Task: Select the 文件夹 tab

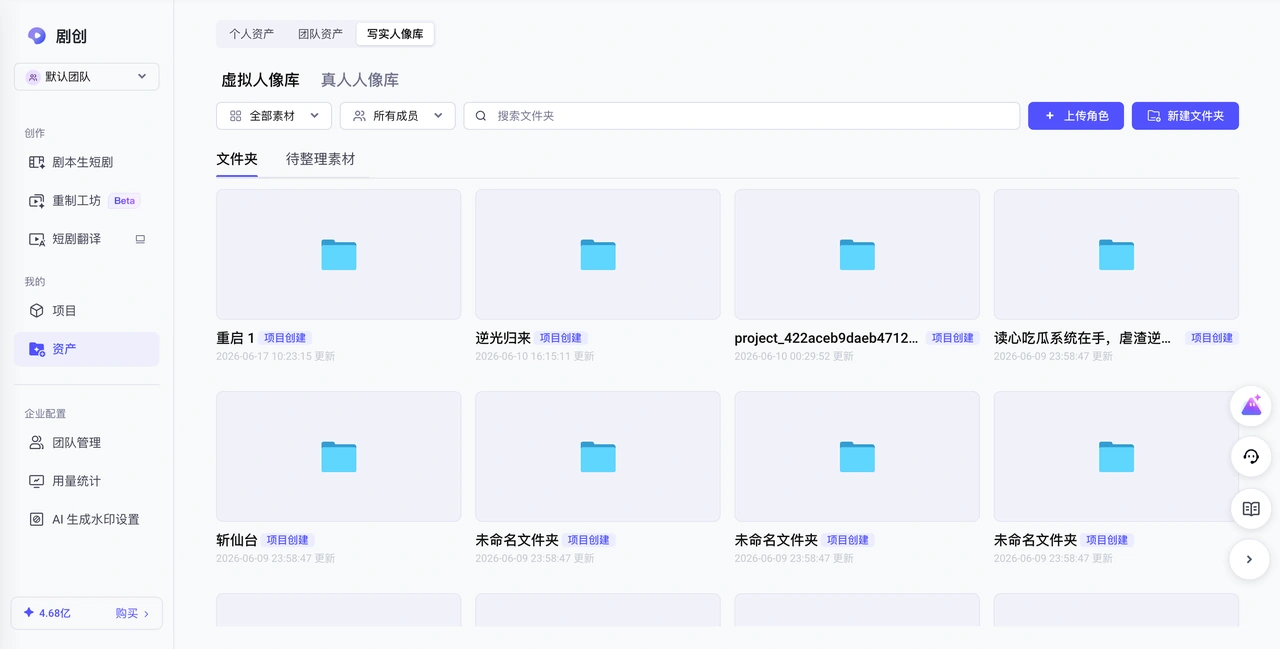Action: [237, 159]
